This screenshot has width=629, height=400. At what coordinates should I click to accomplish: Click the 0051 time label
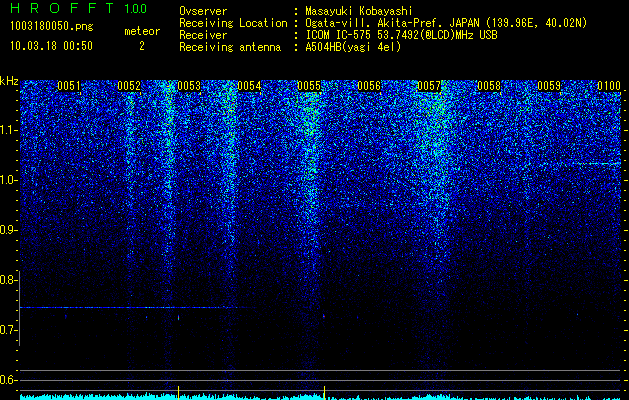tap(69, 86)
